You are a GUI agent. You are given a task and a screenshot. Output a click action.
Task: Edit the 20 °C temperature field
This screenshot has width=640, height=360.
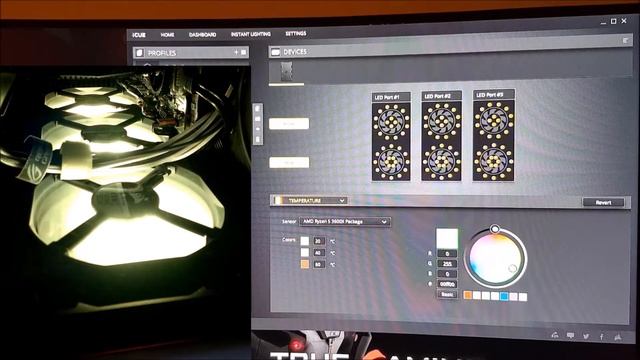point(319,241)
